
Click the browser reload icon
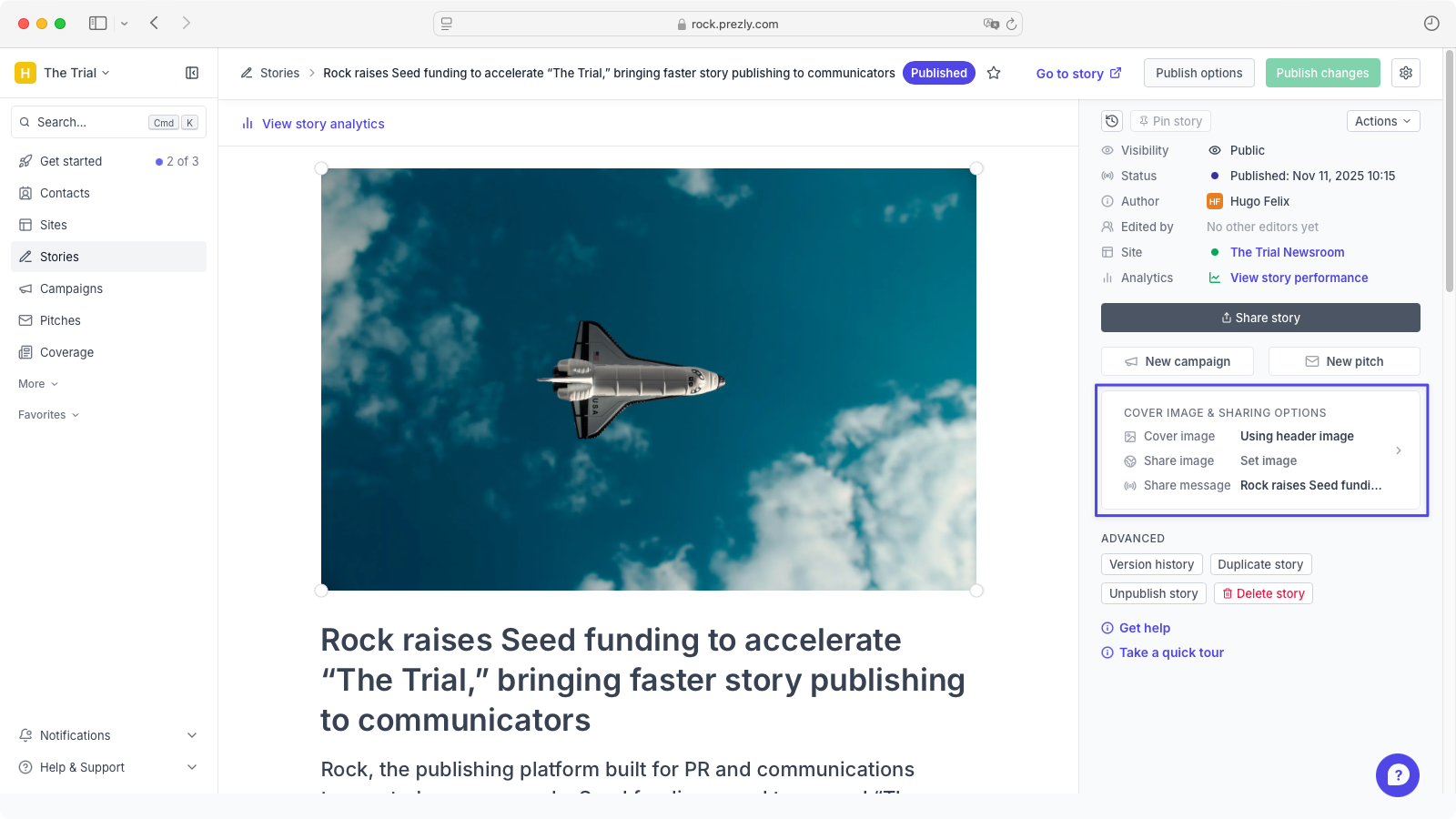pyautogui.click(x=1011, y=24)
